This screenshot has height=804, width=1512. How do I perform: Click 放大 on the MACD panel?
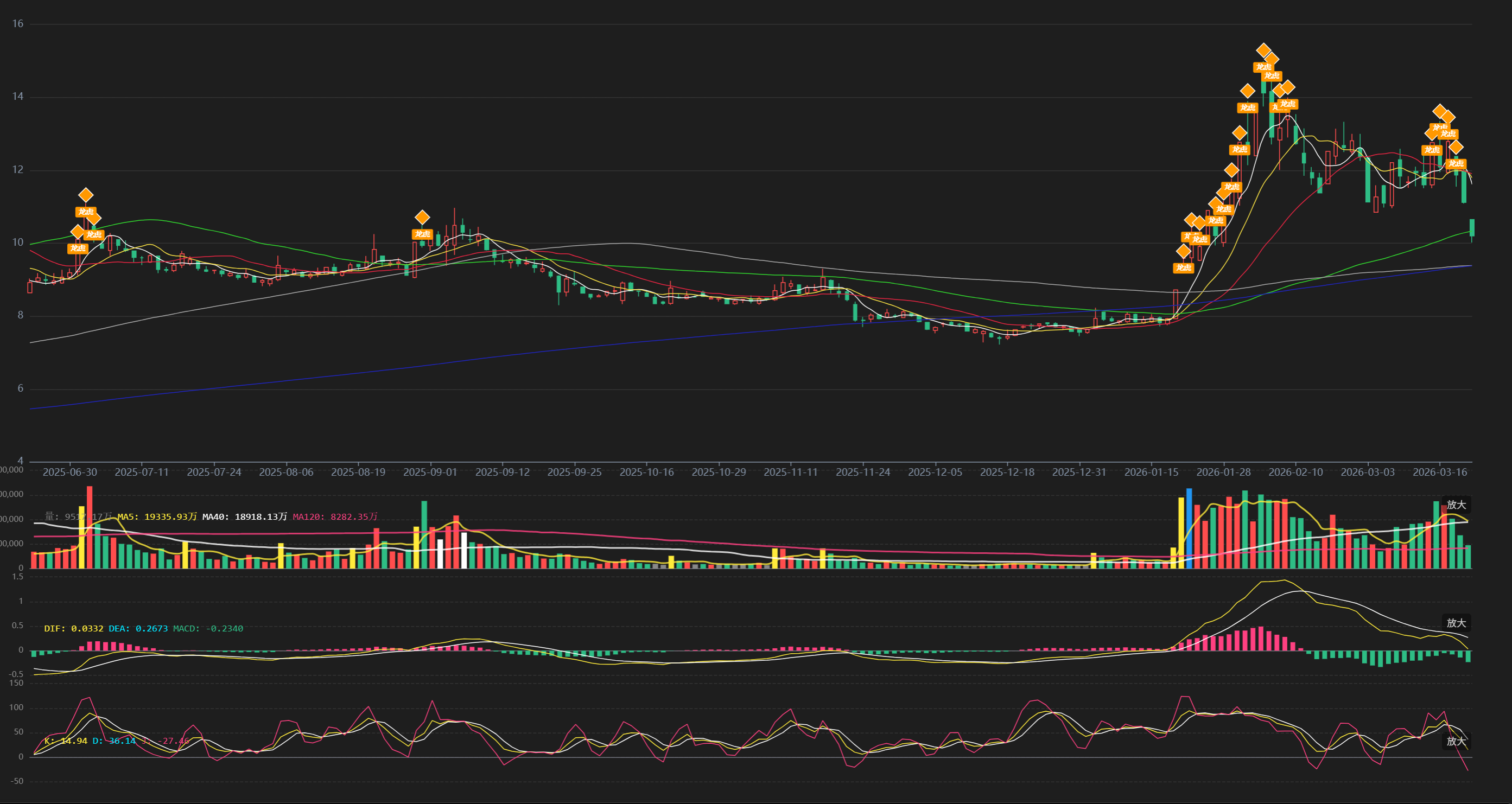coord(1456,623)
